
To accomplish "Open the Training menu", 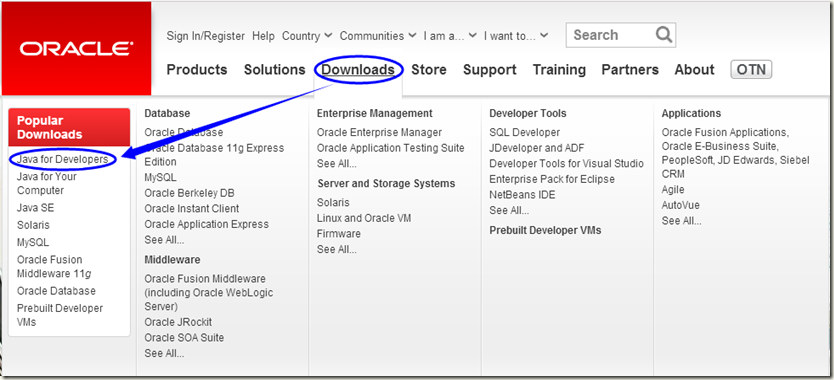I will [560, 70].
